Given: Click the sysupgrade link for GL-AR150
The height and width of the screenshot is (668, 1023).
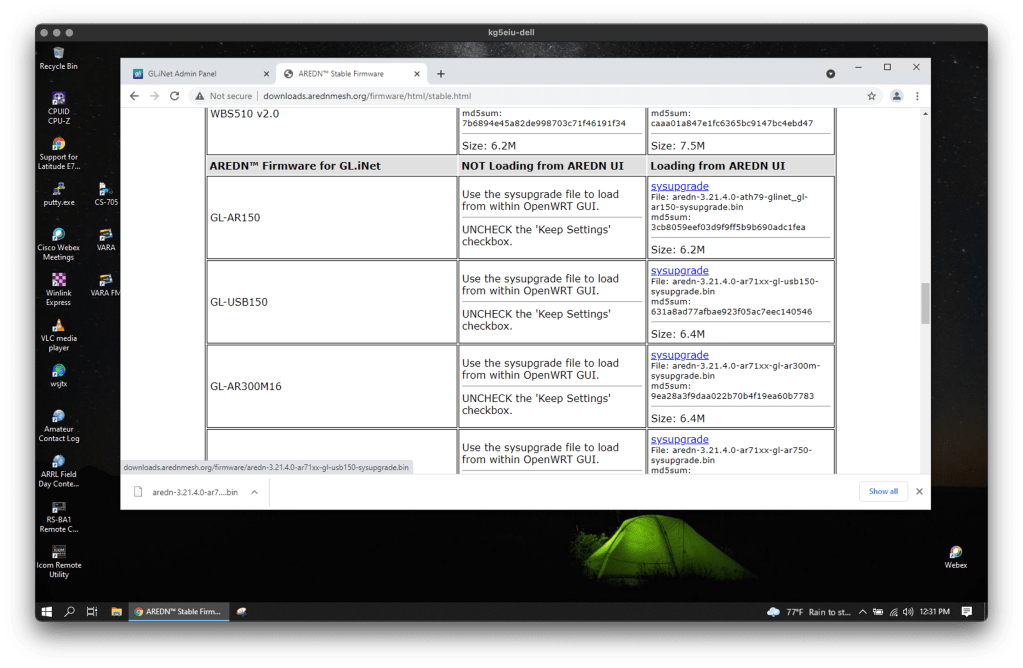Looking at the screenshot, I should [x=679, y=186].
